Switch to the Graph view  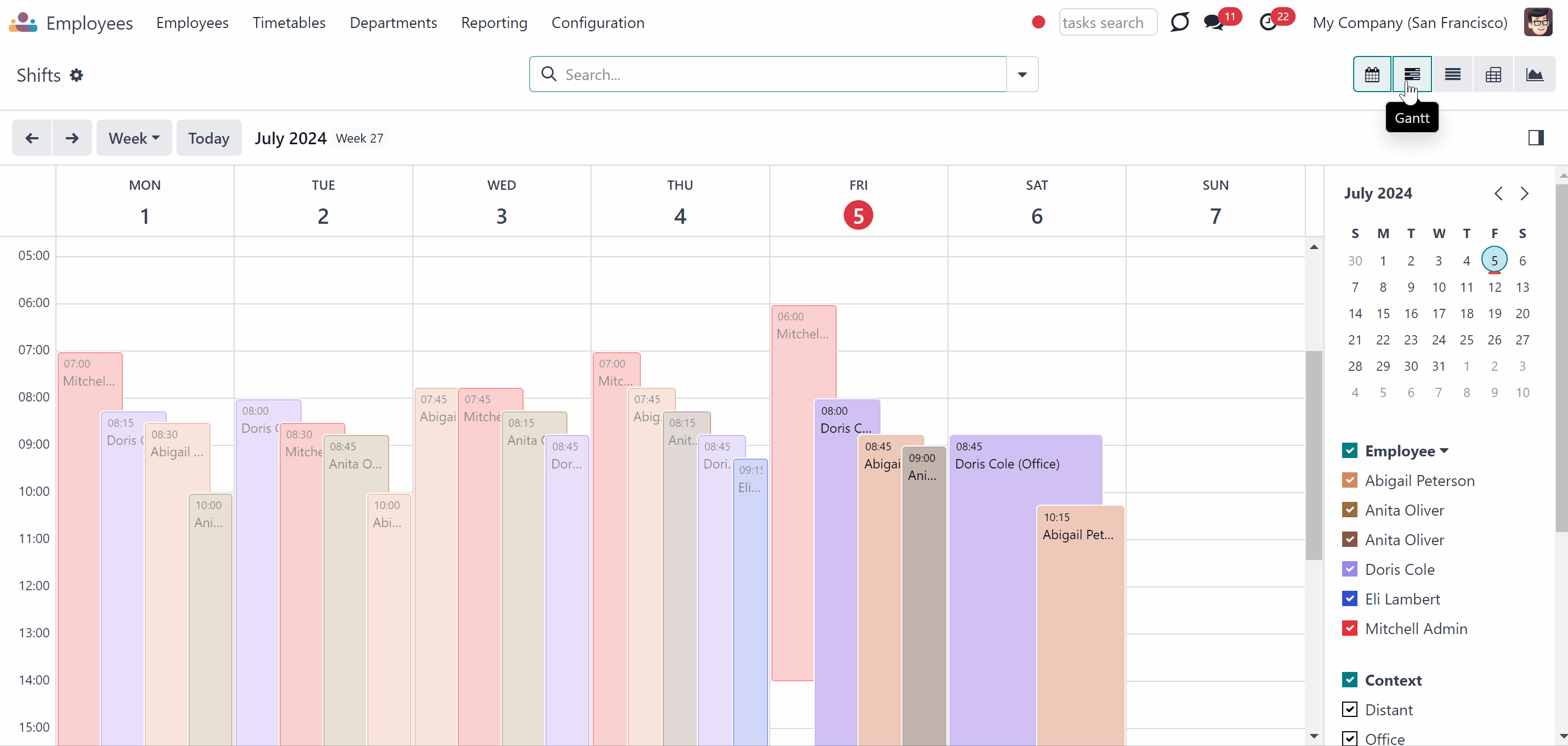click(1535, 74)
